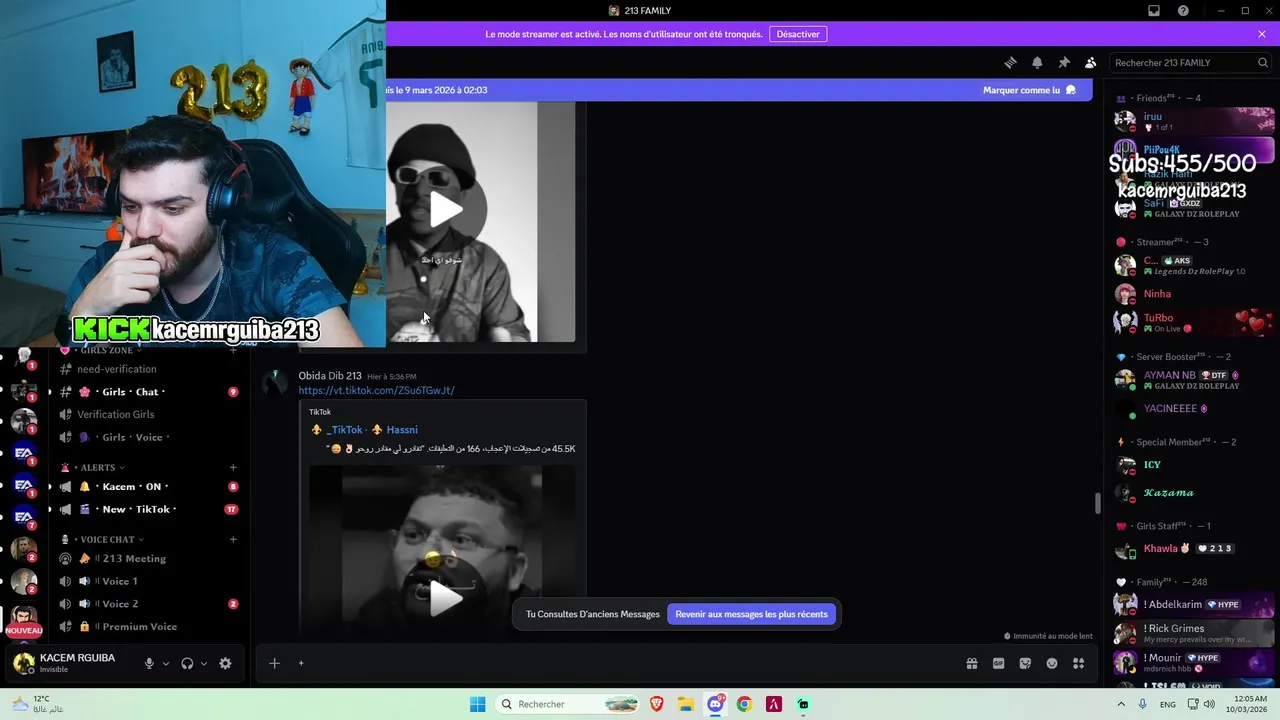Open the vt.tiktok.com link
The image size is (1280, 720).
click(x=376, y=390)
